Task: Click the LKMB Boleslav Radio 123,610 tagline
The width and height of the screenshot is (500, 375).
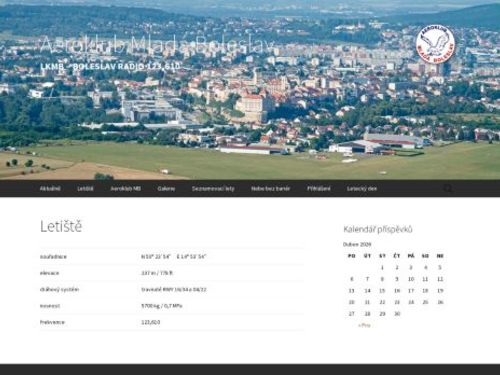Action: point(110,66)
